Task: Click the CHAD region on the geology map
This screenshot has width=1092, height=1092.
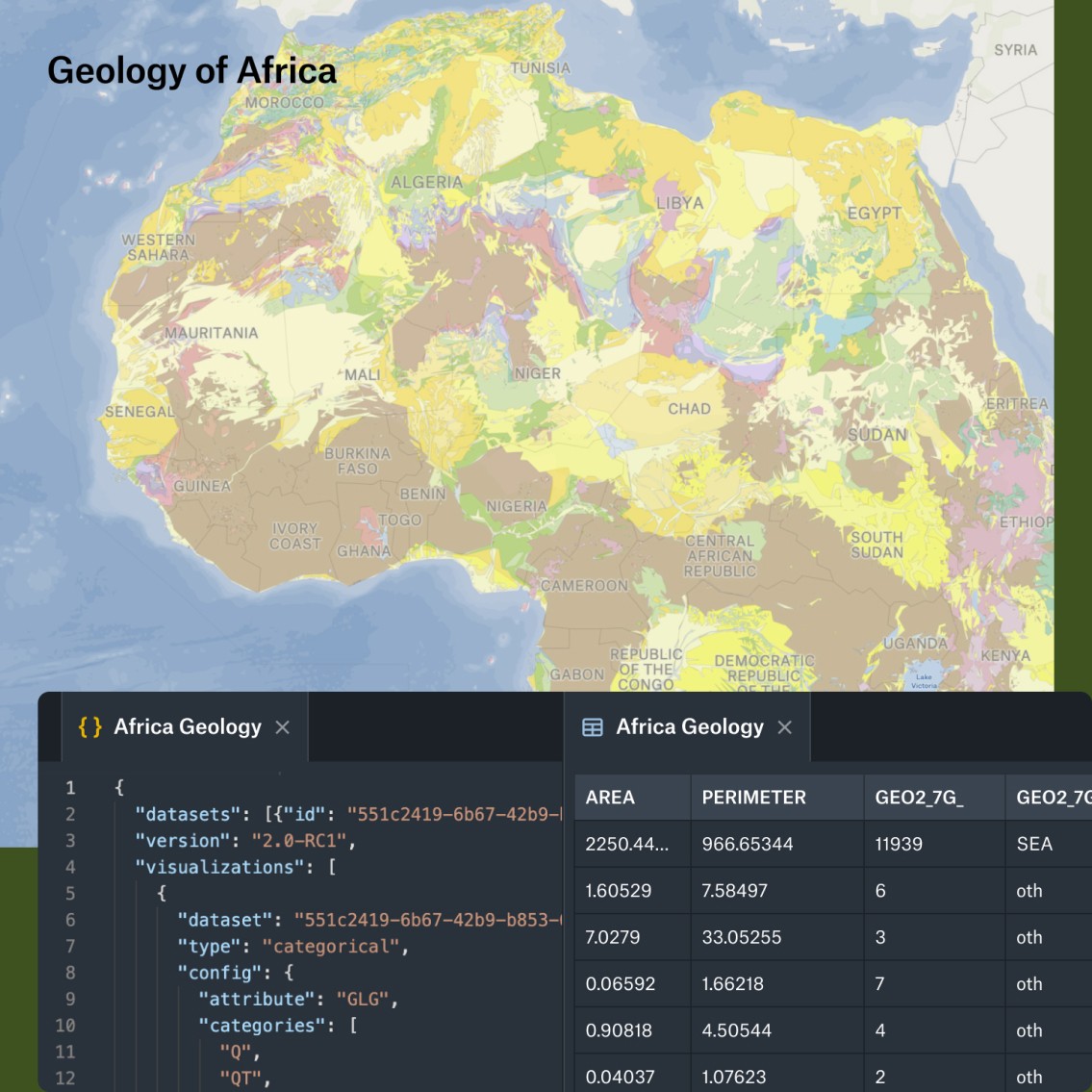Action: [690, 409]
